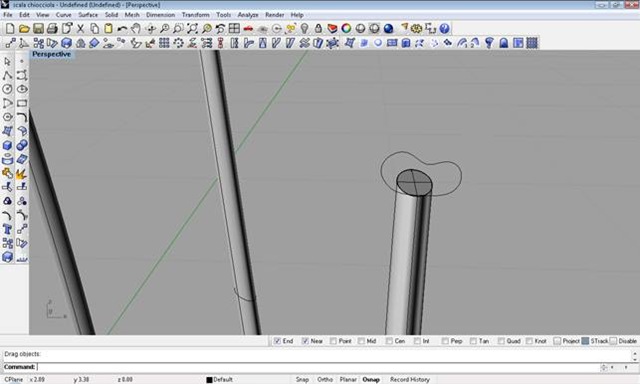Toggle the Ortho status bar mode

click(x=325, y=380)
